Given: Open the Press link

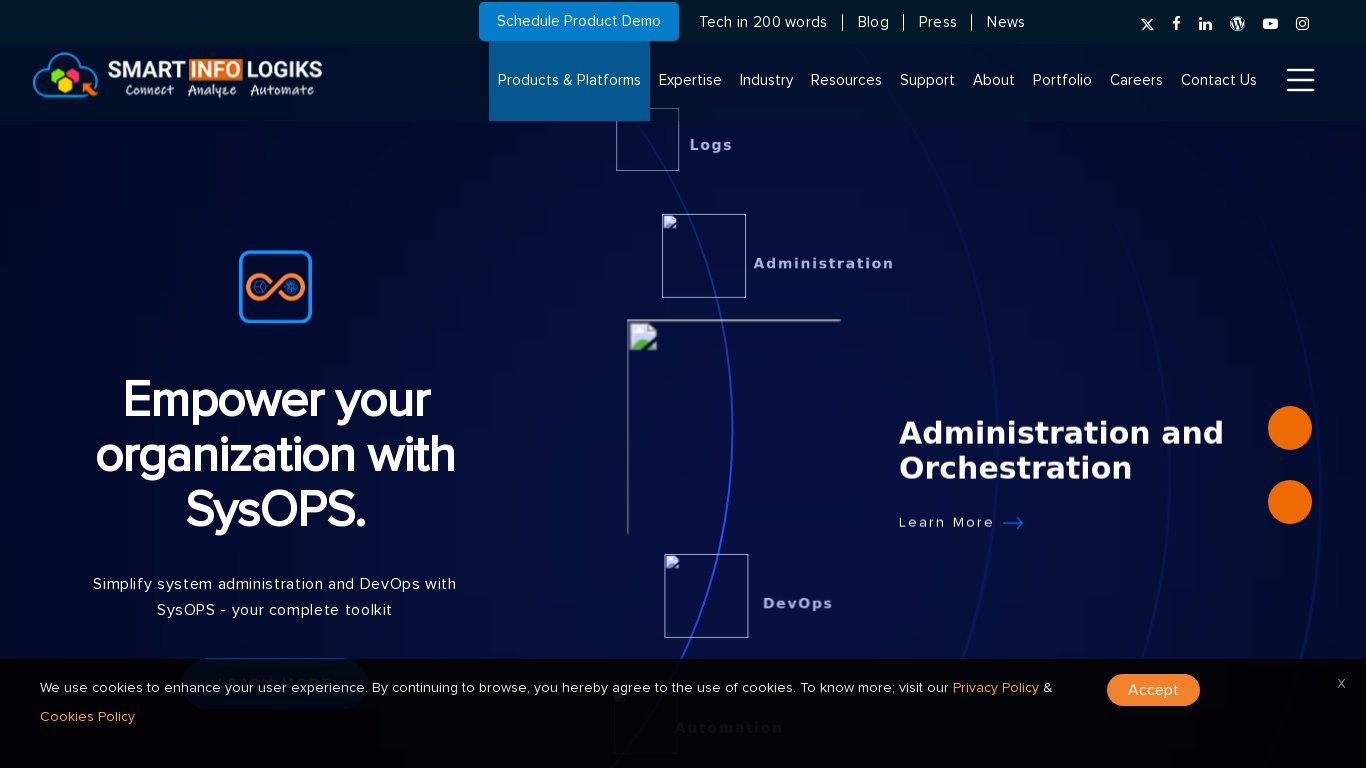Looking at the screenshot, I should pos(938,22).
